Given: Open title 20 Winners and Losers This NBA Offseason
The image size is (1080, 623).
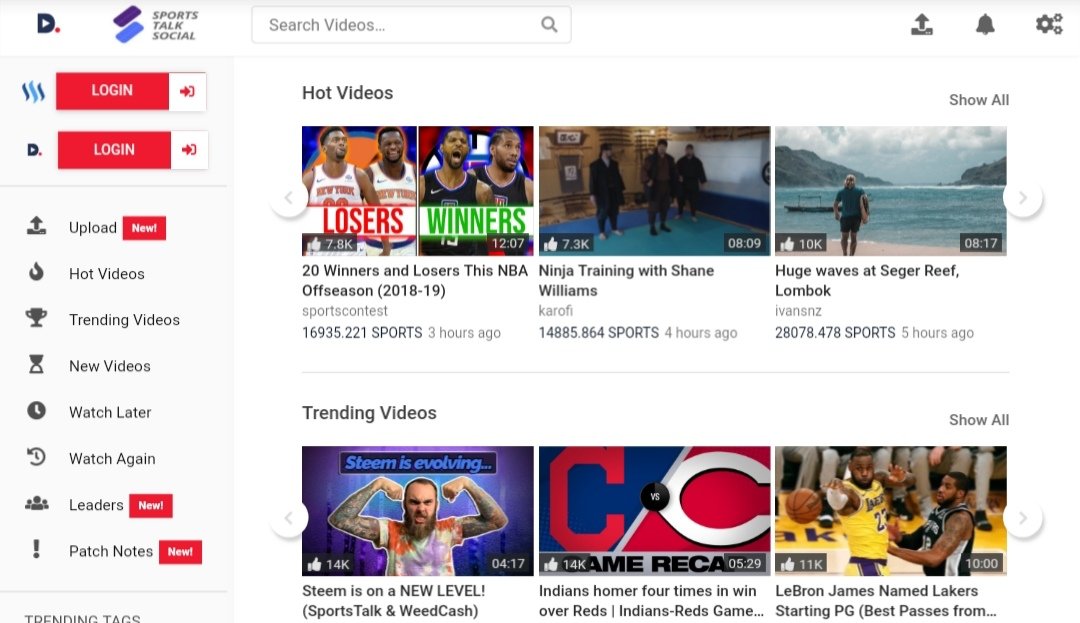Looking at the screenshot, I should (x=415, y=280).
